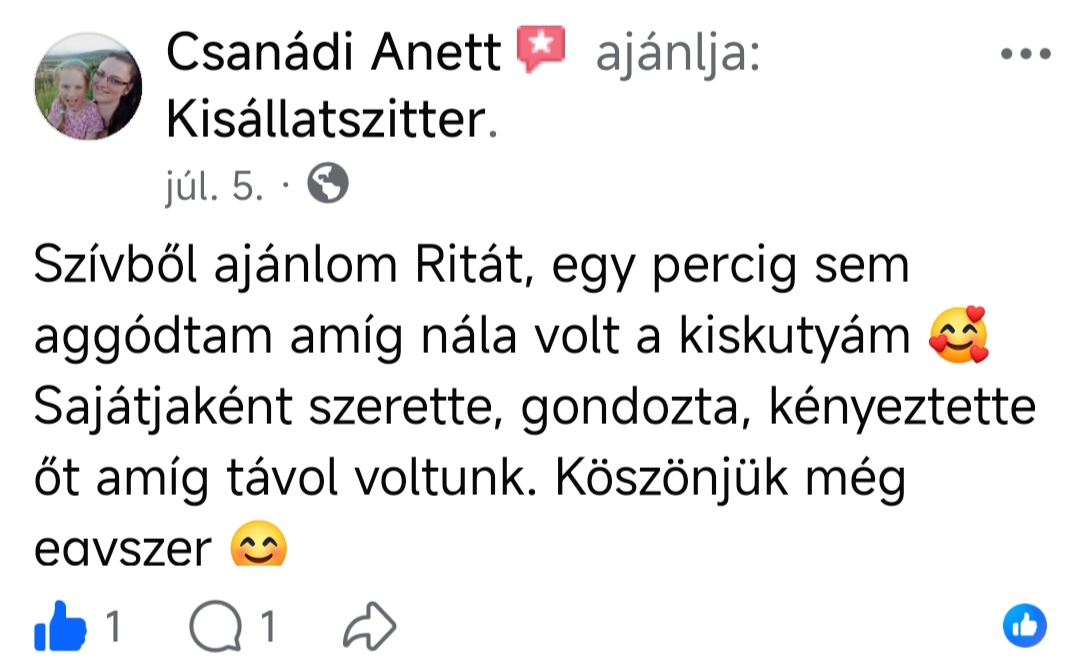
Task: Click the globe public-audience icon
Action: click(x=327, y=185)
